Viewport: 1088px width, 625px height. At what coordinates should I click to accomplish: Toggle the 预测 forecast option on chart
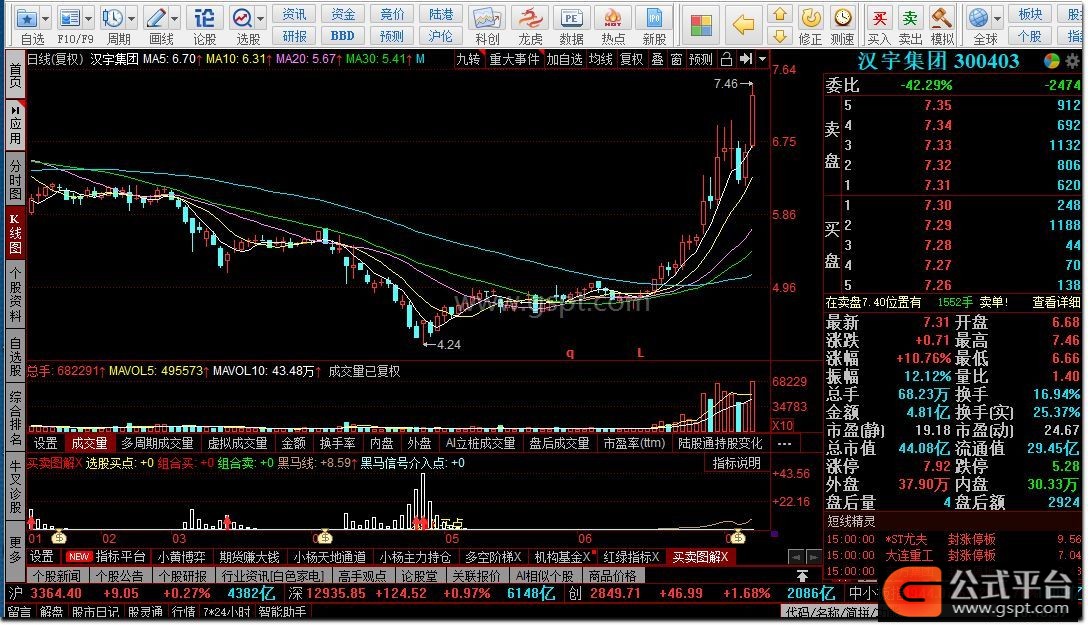coord(701,60)
